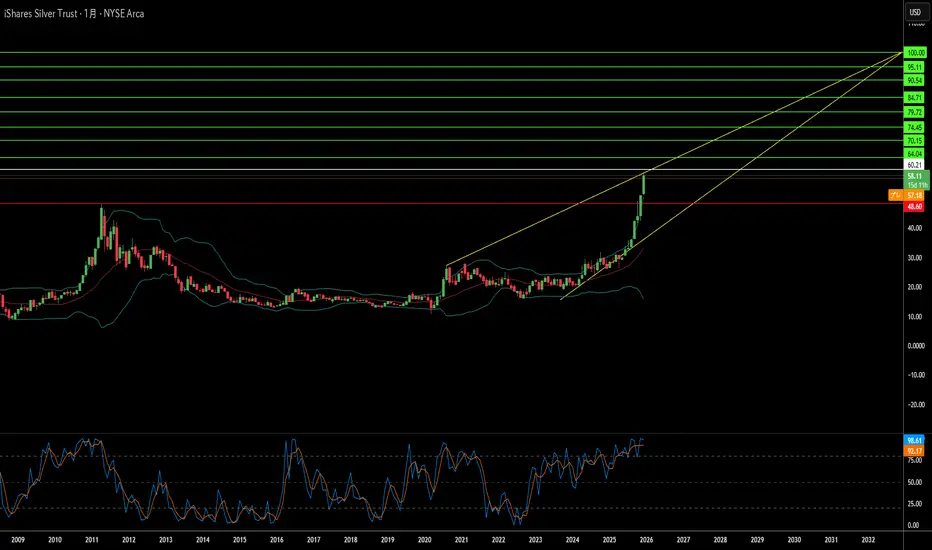Click the 70.15 price level label
This screenshot has height=550, width=932.
[x=915, y=141]
